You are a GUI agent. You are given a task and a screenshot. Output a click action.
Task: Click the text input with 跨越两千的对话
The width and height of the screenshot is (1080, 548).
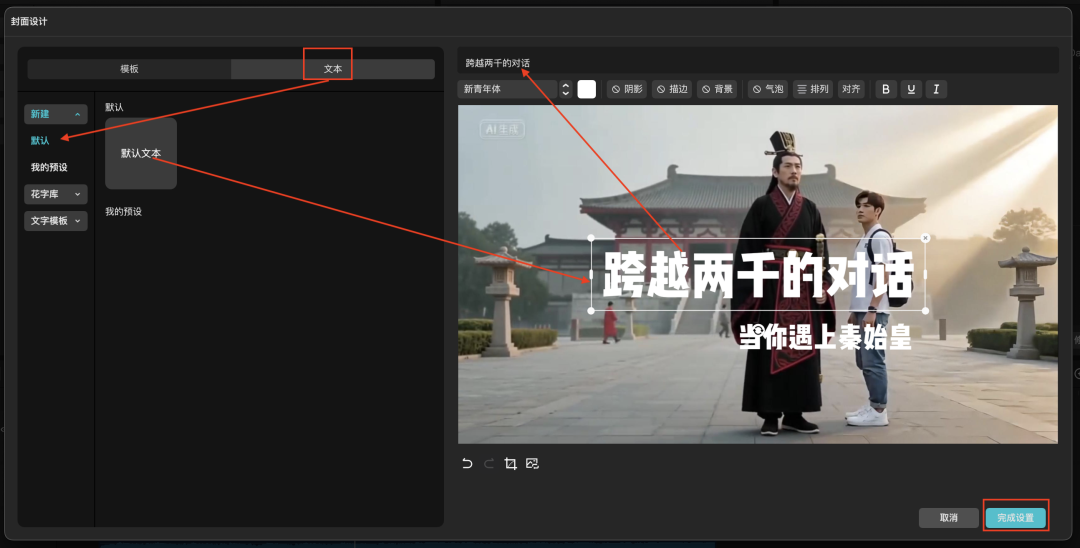pyautogui.click(x=758, y=63)
